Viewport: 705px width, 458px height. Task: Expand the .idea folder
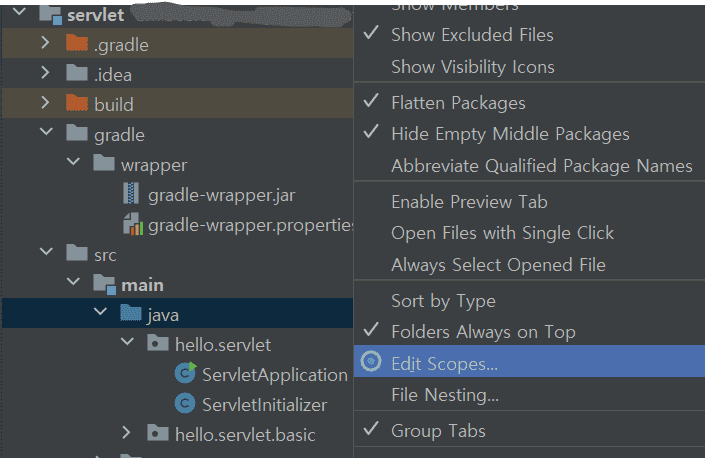click(x=45, y=74)
